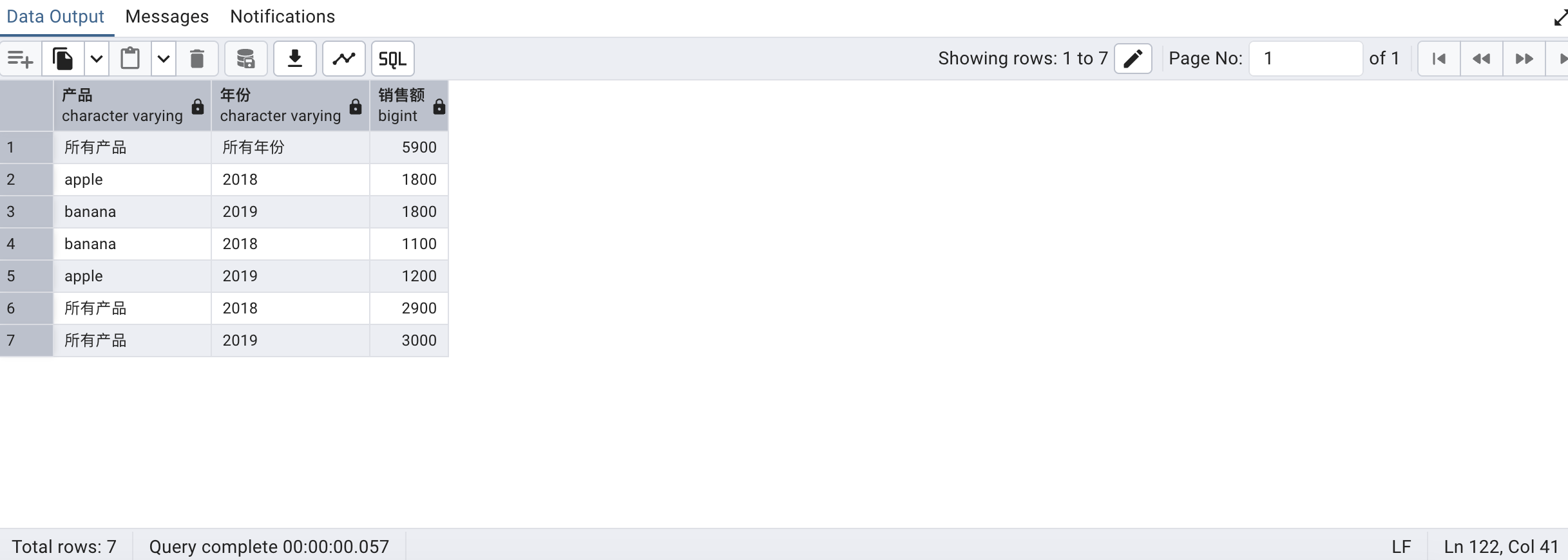Click the Add row icon
Viewport: 1568px width, 560px height.
[21, 59]
